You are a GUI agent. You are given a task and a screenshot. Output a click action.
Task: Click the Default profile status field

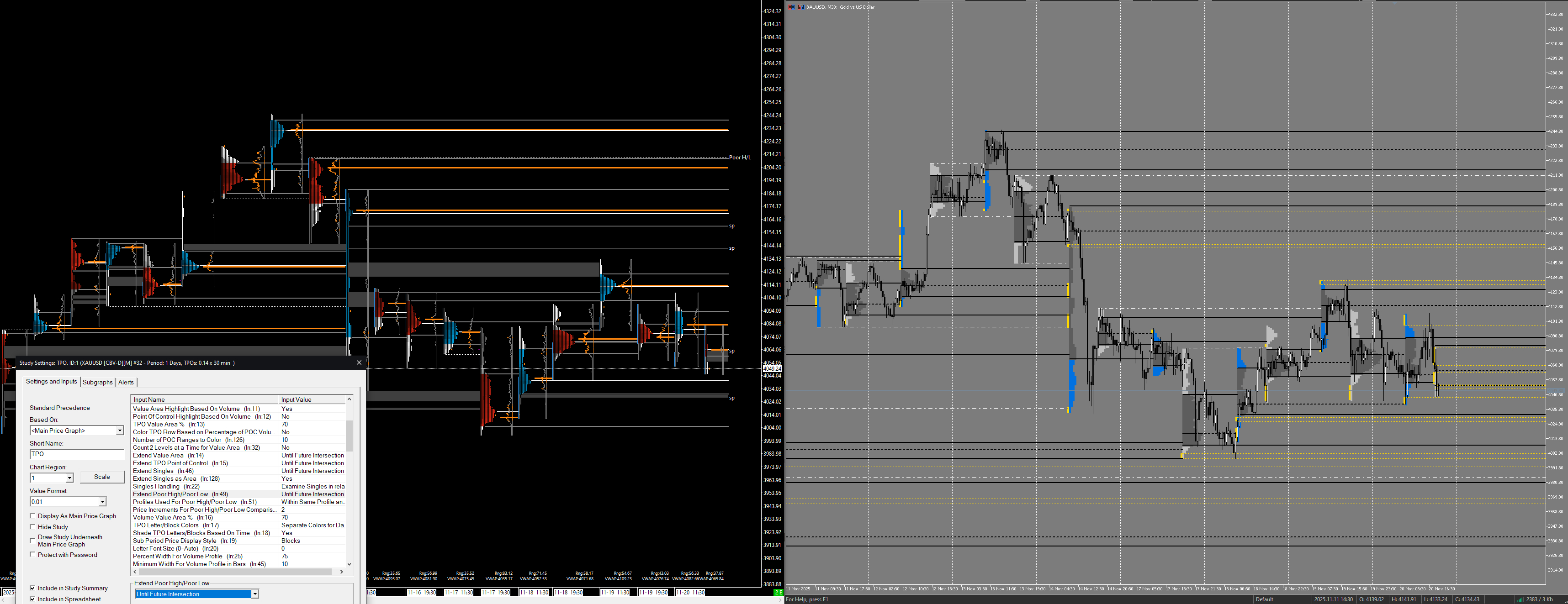[x=1264, y=599]
